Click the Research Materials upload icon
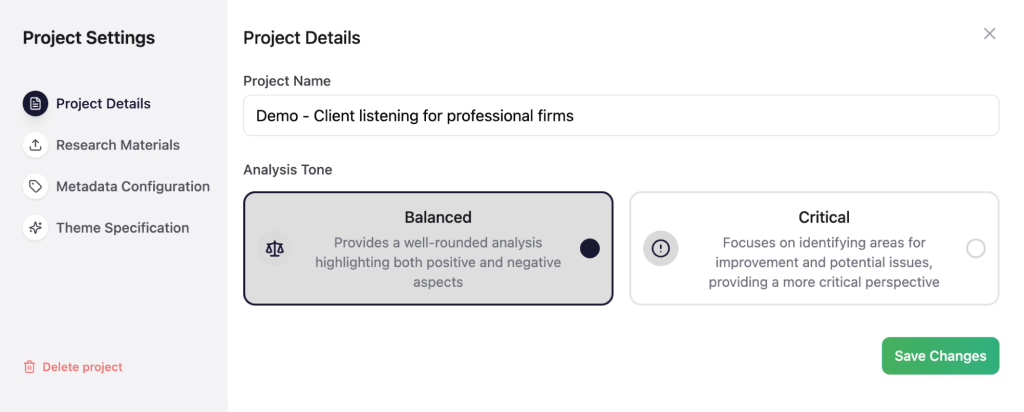1024x412 pixels. 35,145
